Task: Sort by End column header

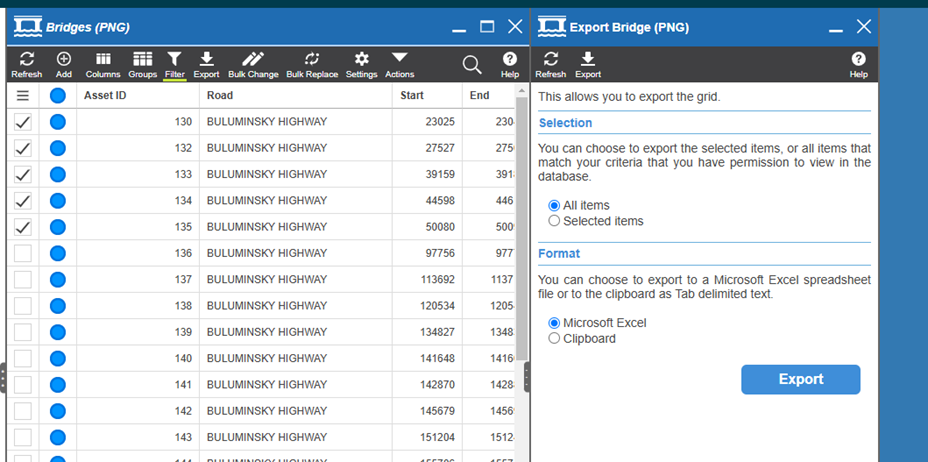Action: coord(488,95)
